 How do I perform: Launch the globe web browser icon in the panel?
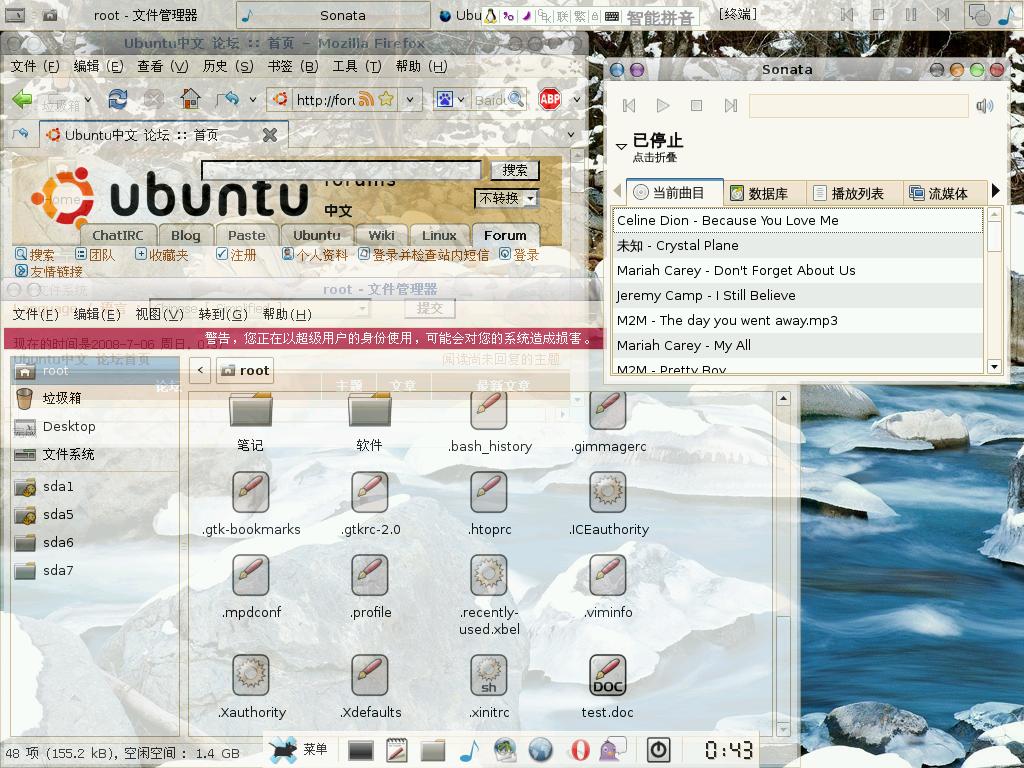(x=541, y=751)
